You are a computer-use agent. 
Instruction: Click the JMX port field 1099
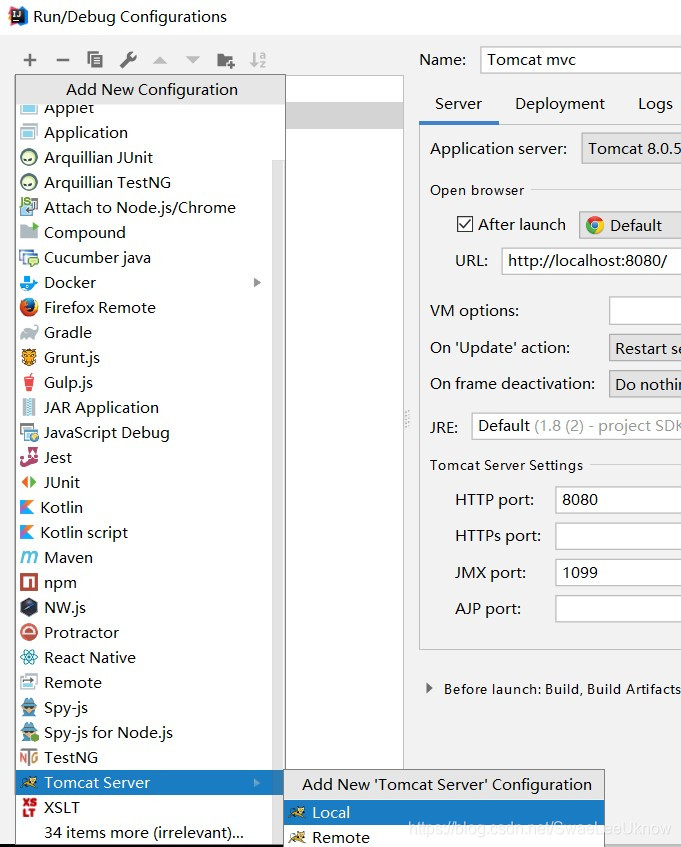point(618,573)
